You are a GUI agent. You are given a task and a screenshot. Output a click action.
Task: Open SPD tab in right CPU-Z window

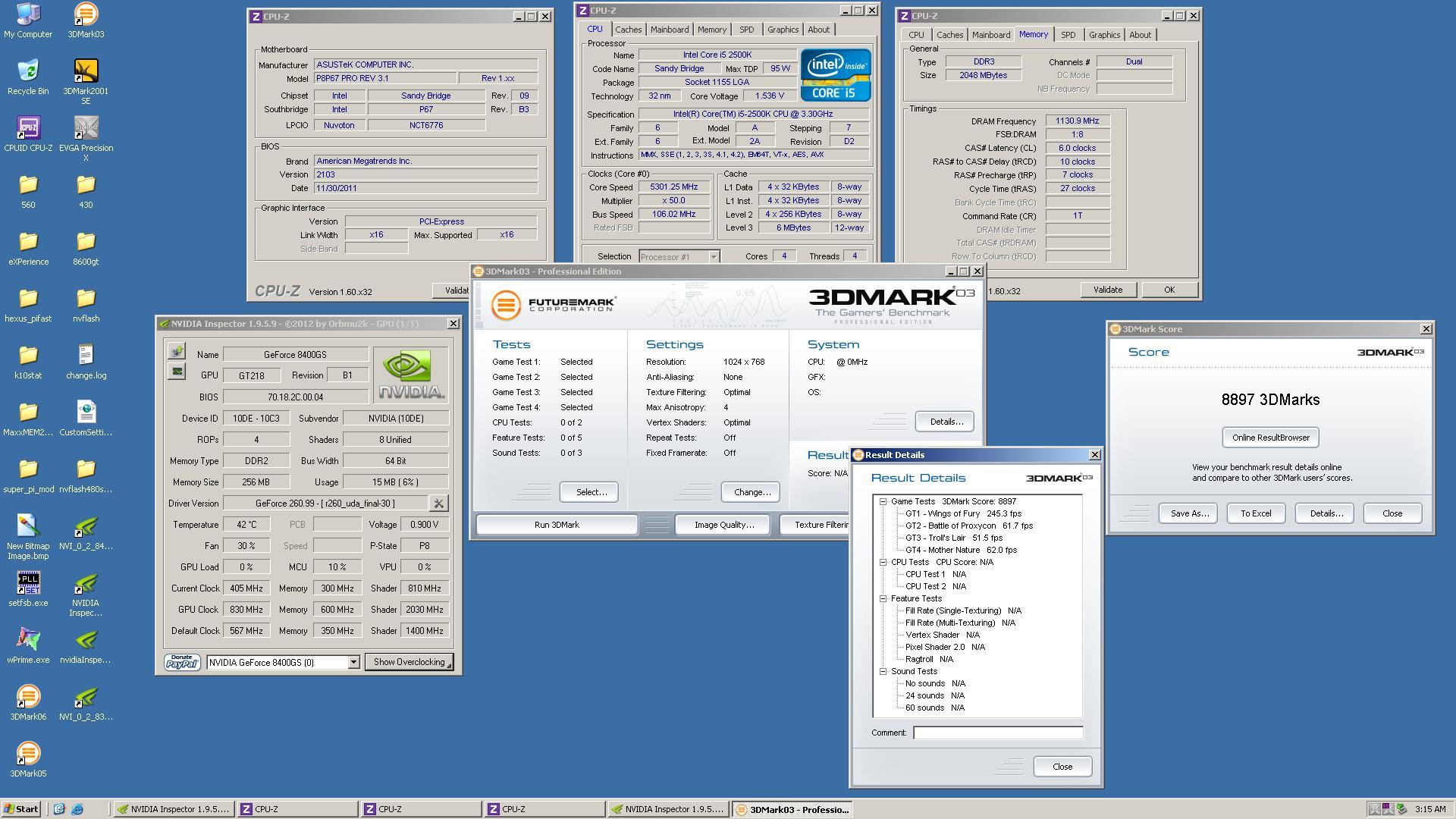(x=1068, y=35)
